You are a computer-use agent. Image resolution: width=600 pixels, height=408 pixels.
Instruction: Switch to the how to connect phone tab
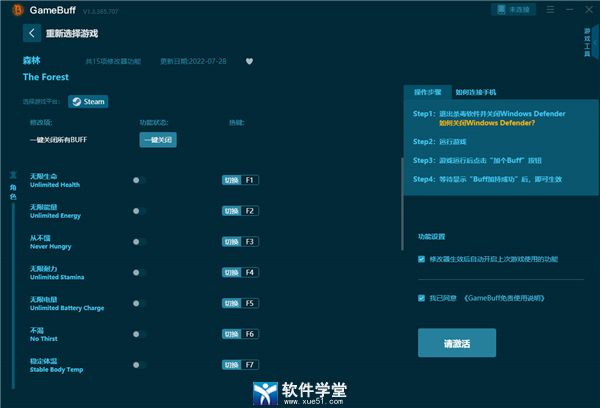[476, 92]
